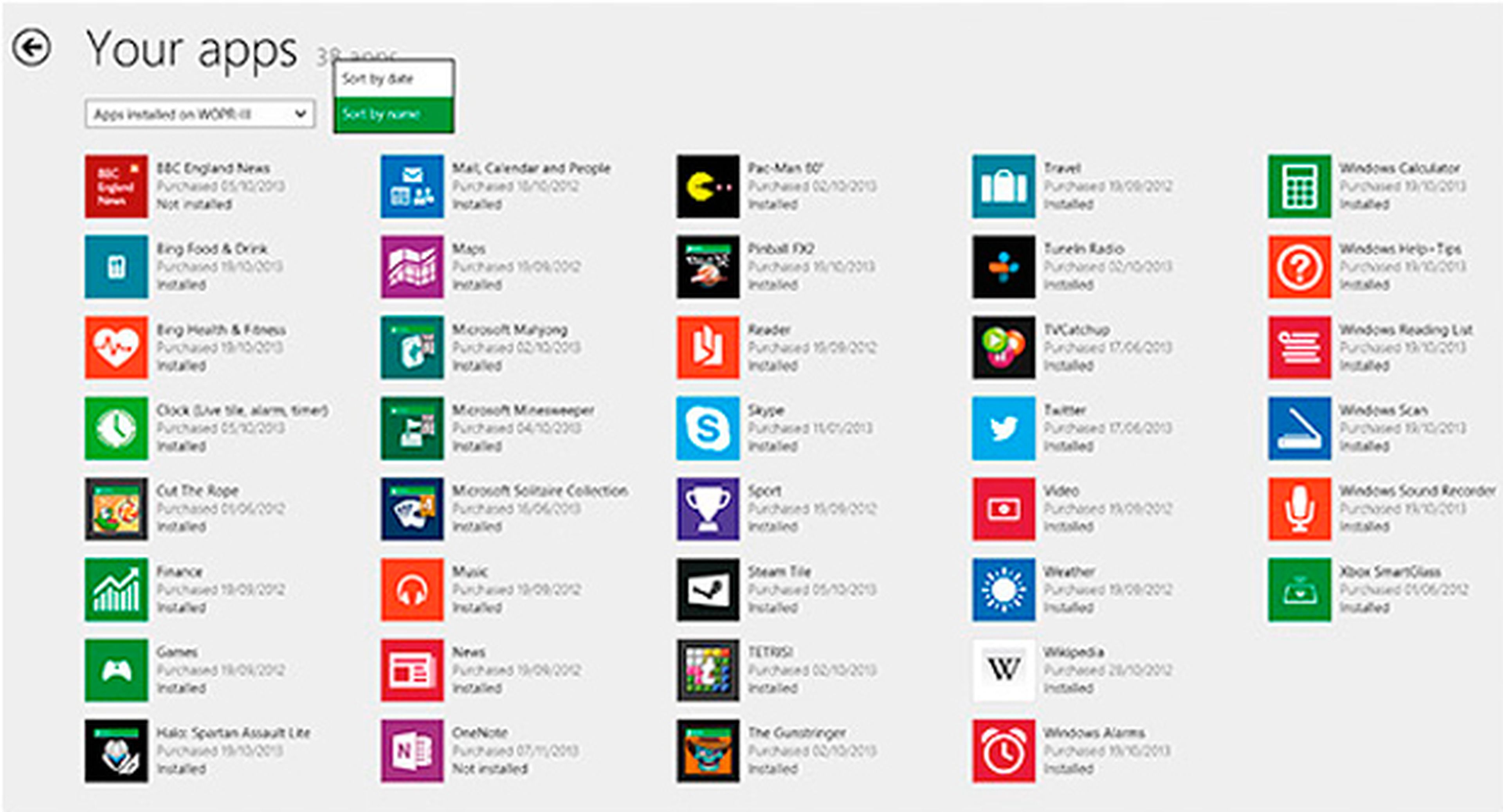1503x812 pixels.
Task: Select the Windows Sound Recorder microphone icon
Action: (1299, 509)
